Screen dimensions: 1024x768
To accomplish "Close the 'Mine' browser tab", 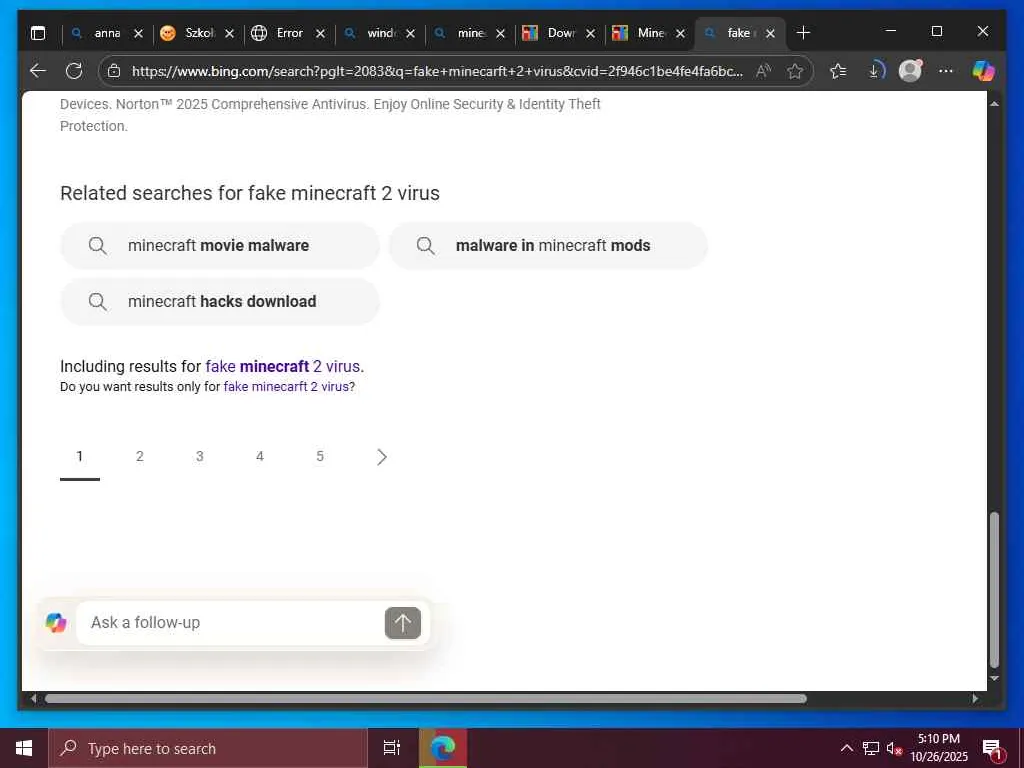I will point(680,33).
